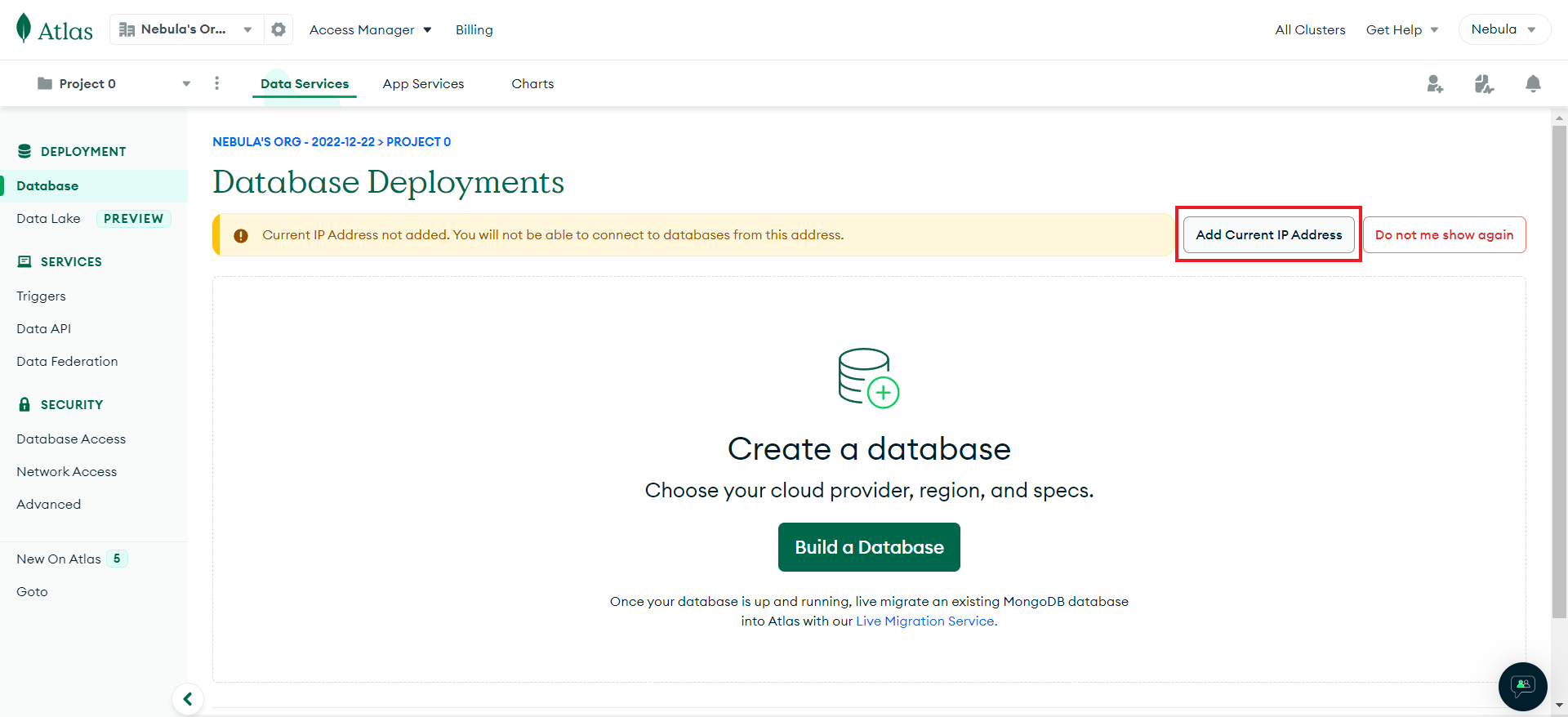Click the Project 0 folder icon
This screenshot has height=717, width=1568.
tap(45, 83)
